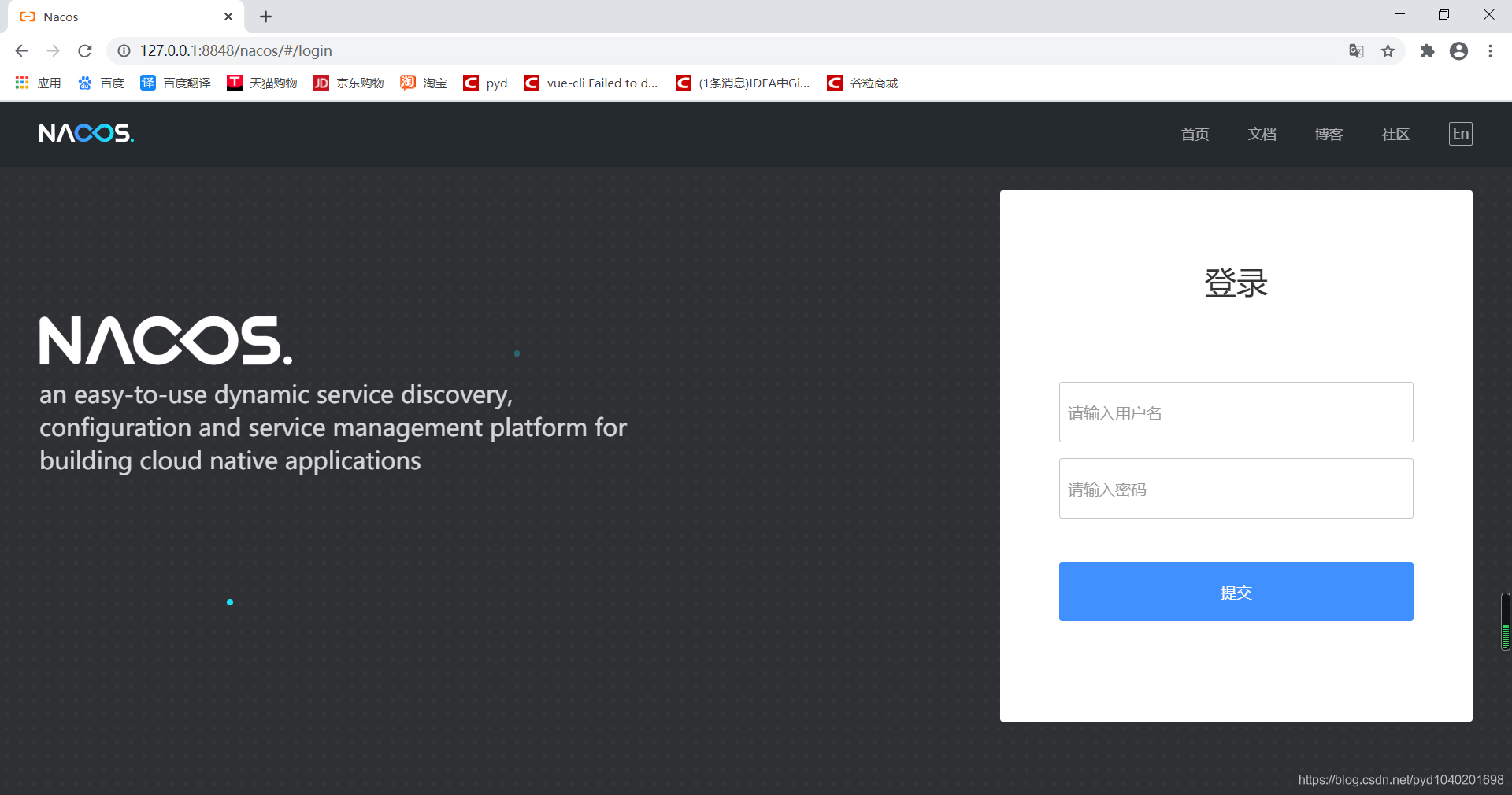Open the 谷粒商城 bookmark
Viewport: 1512px width, 795px height.
862,83
